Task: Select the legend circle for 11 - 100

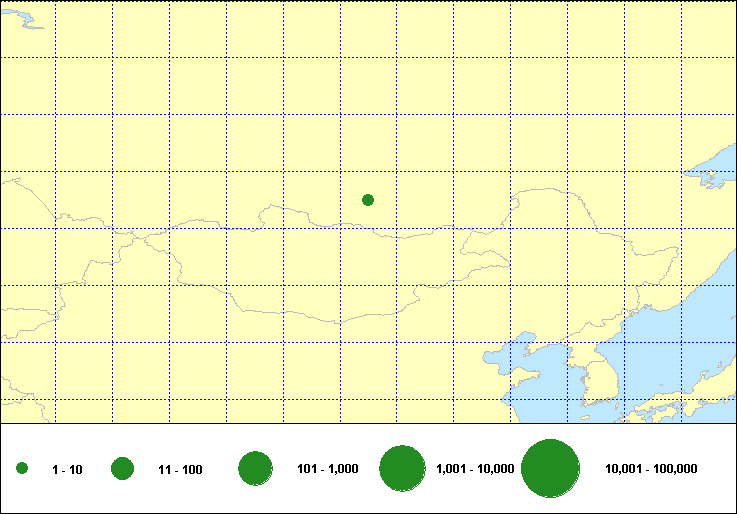Action: (123, 469)
